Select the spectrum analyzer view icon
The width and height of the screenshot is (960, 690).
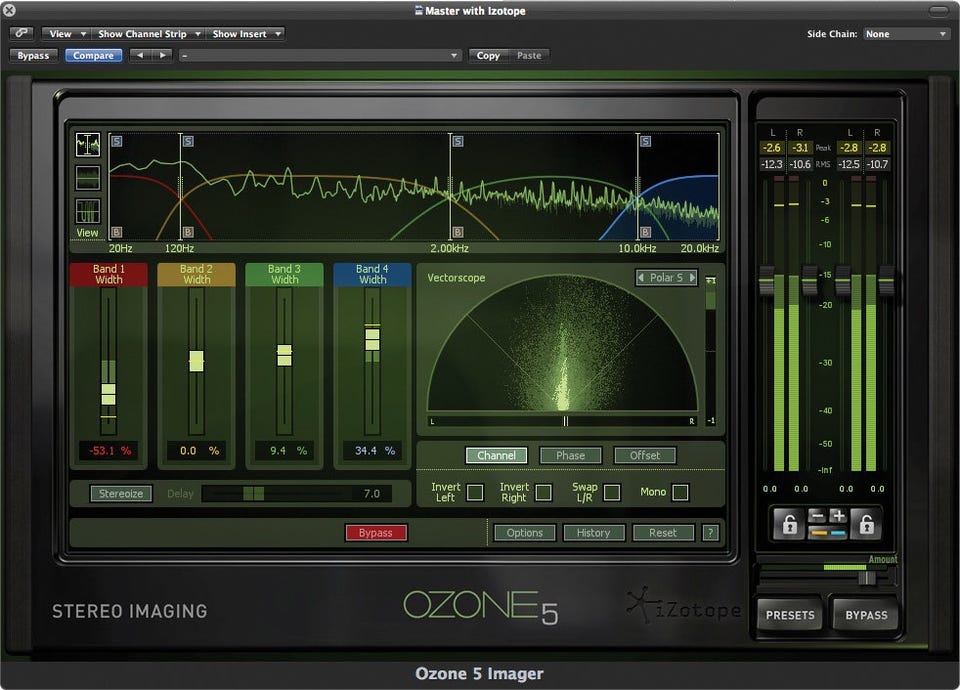[x=88, y=145]
